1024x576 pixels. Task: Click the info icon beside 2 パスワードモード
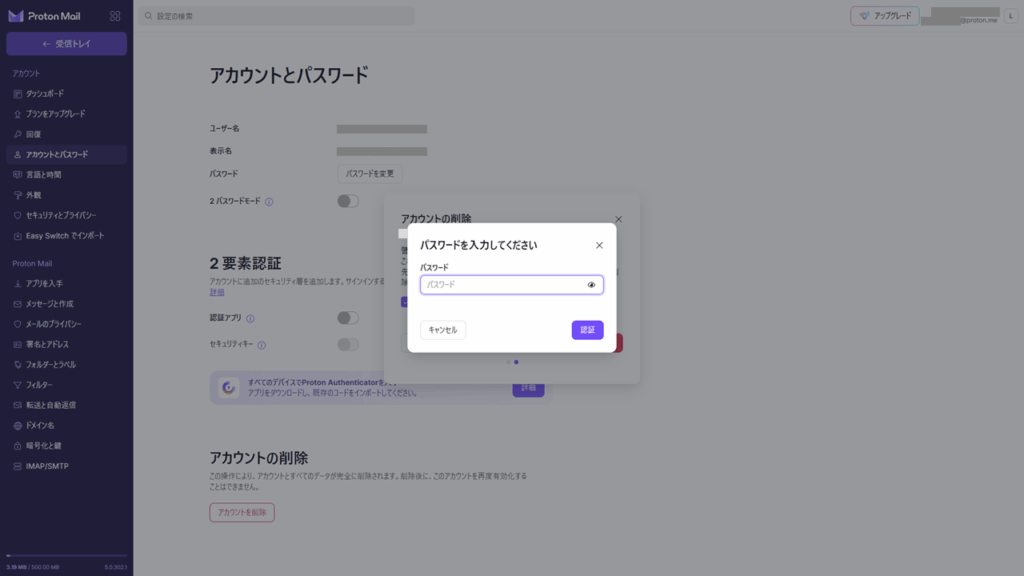point(269,201)
